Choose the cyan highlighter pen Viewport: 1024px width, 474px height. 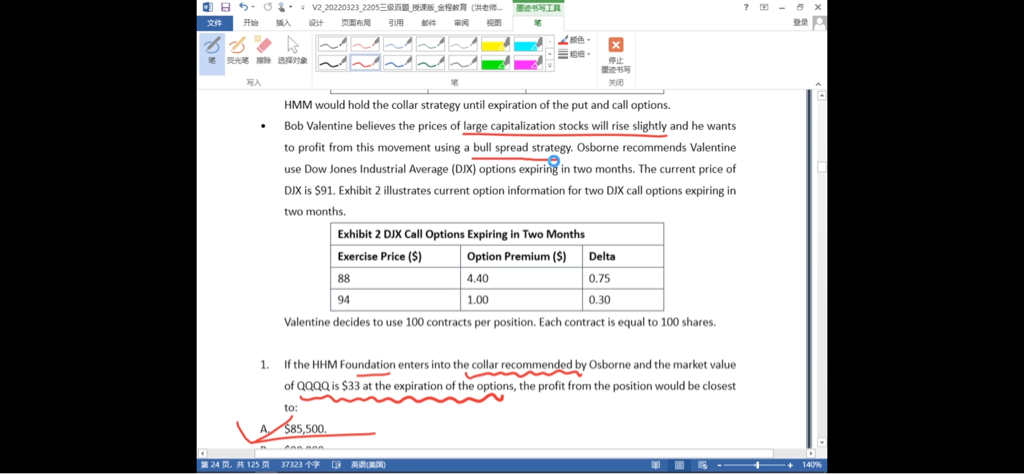click(529, 44)
